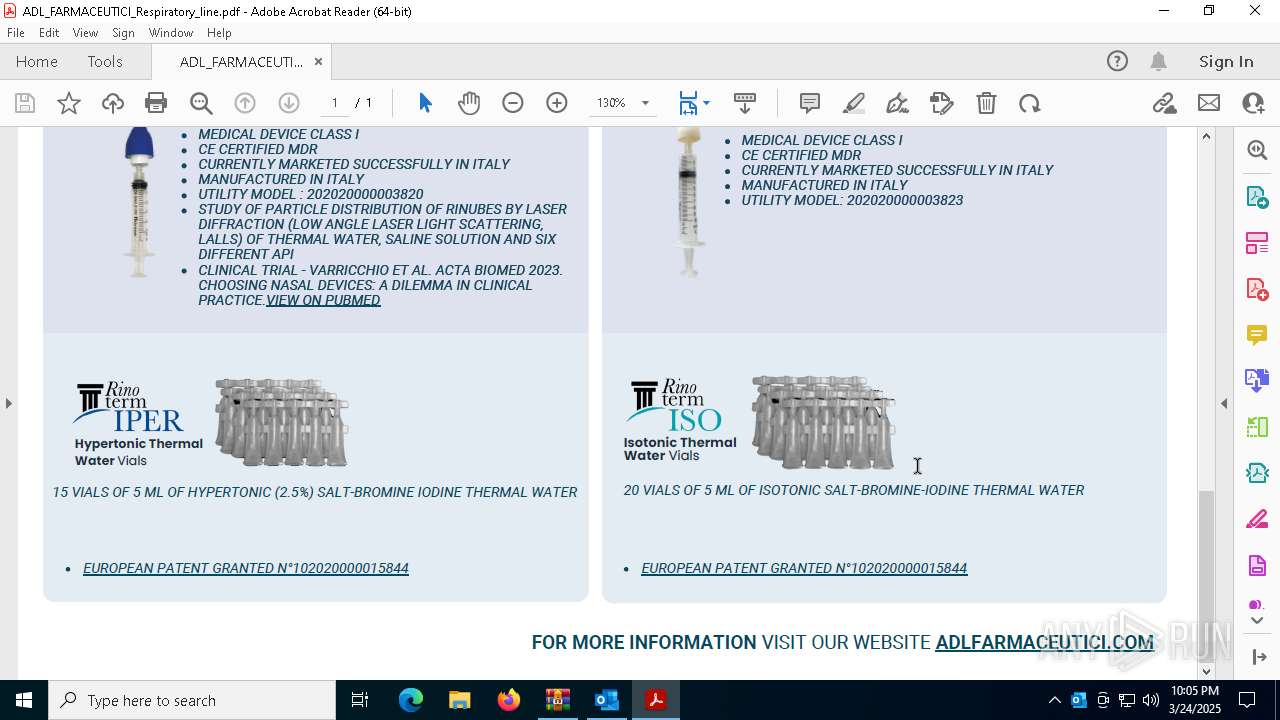Open the IPER European patent granted link
Screen dimensions: 1280x720
point(246,568)
